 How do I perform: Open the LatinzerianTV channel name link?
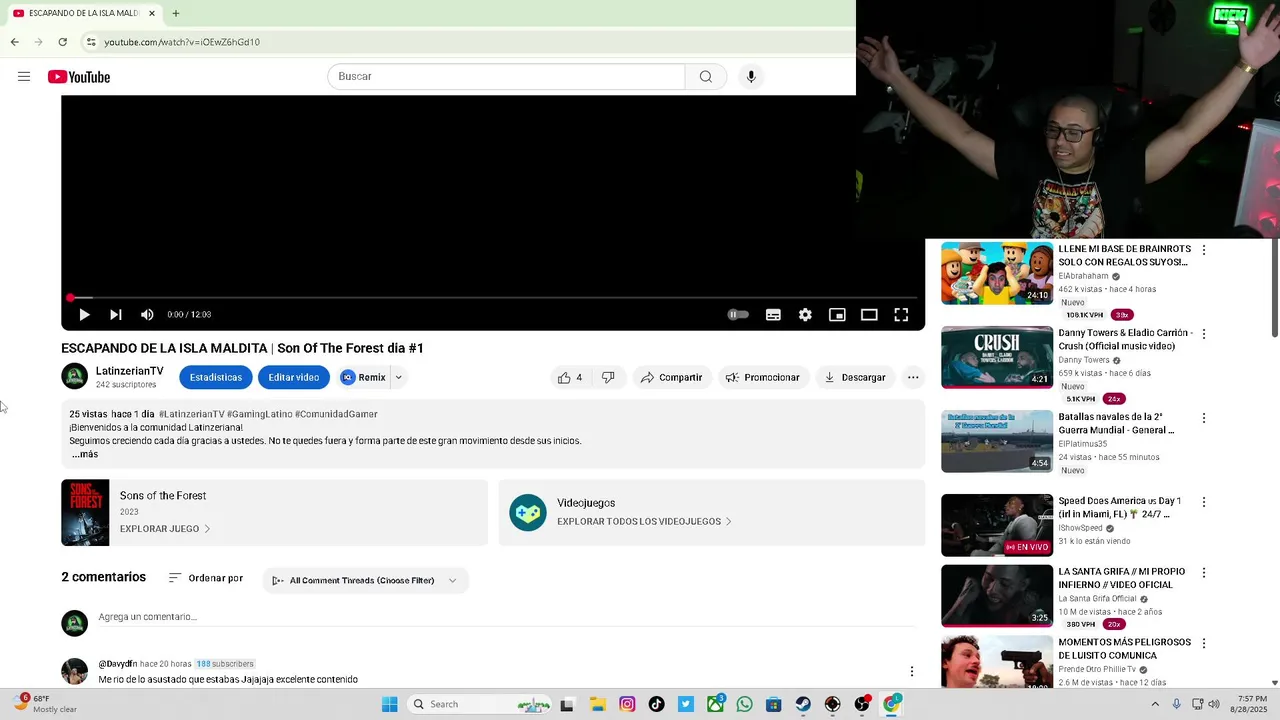tap(129, 371)
